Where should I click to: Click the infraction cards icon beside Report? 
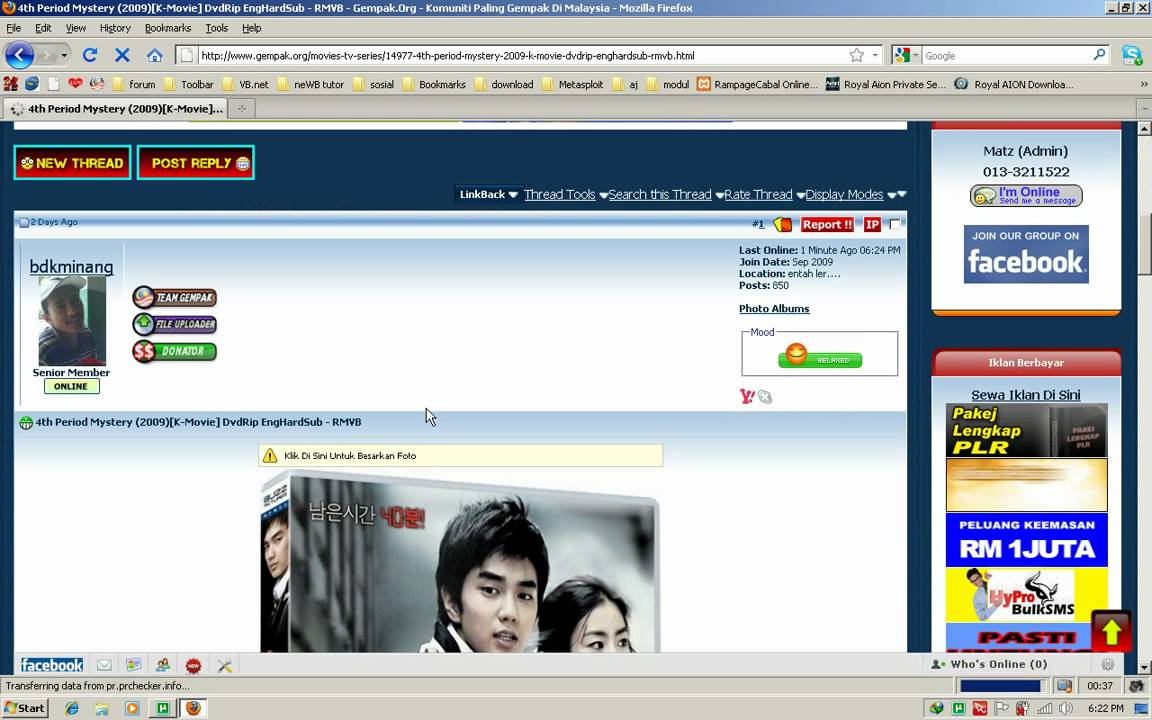coord(782,224)
